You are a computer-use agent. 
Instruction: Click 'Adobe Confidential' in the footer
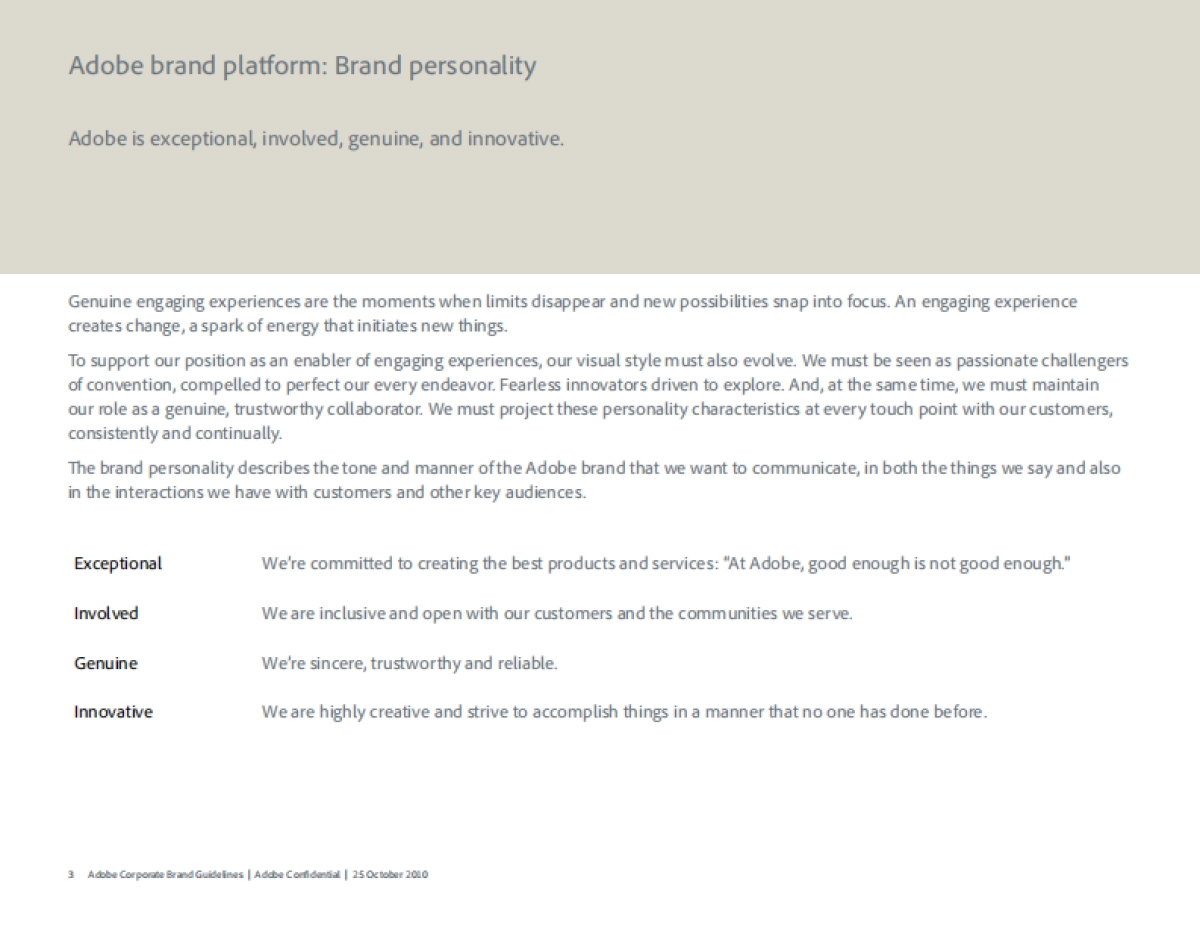coord(297,875)
